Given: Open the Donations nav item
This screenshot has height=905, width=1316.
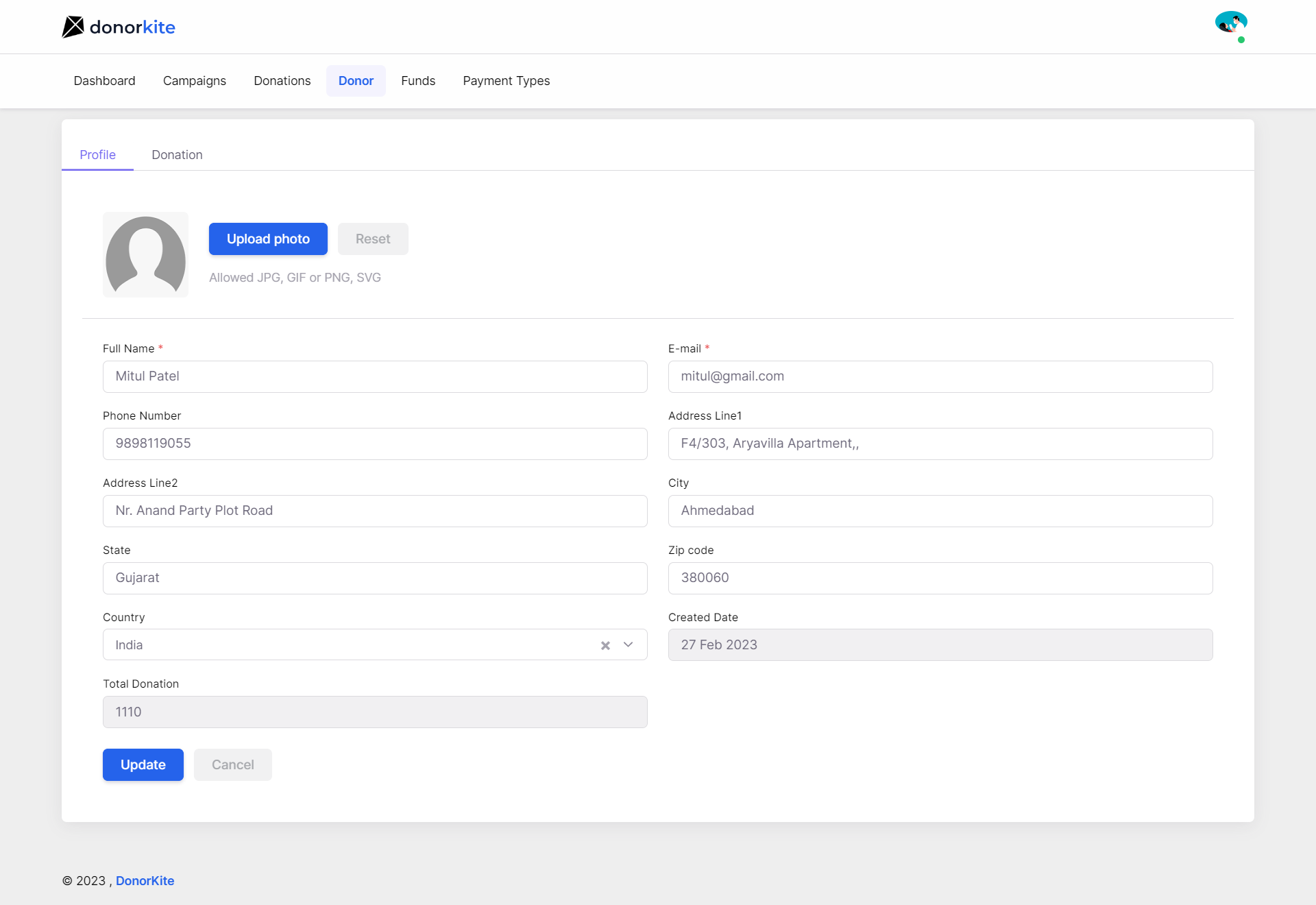Looking at the screenshot, I should click(282, 81).
